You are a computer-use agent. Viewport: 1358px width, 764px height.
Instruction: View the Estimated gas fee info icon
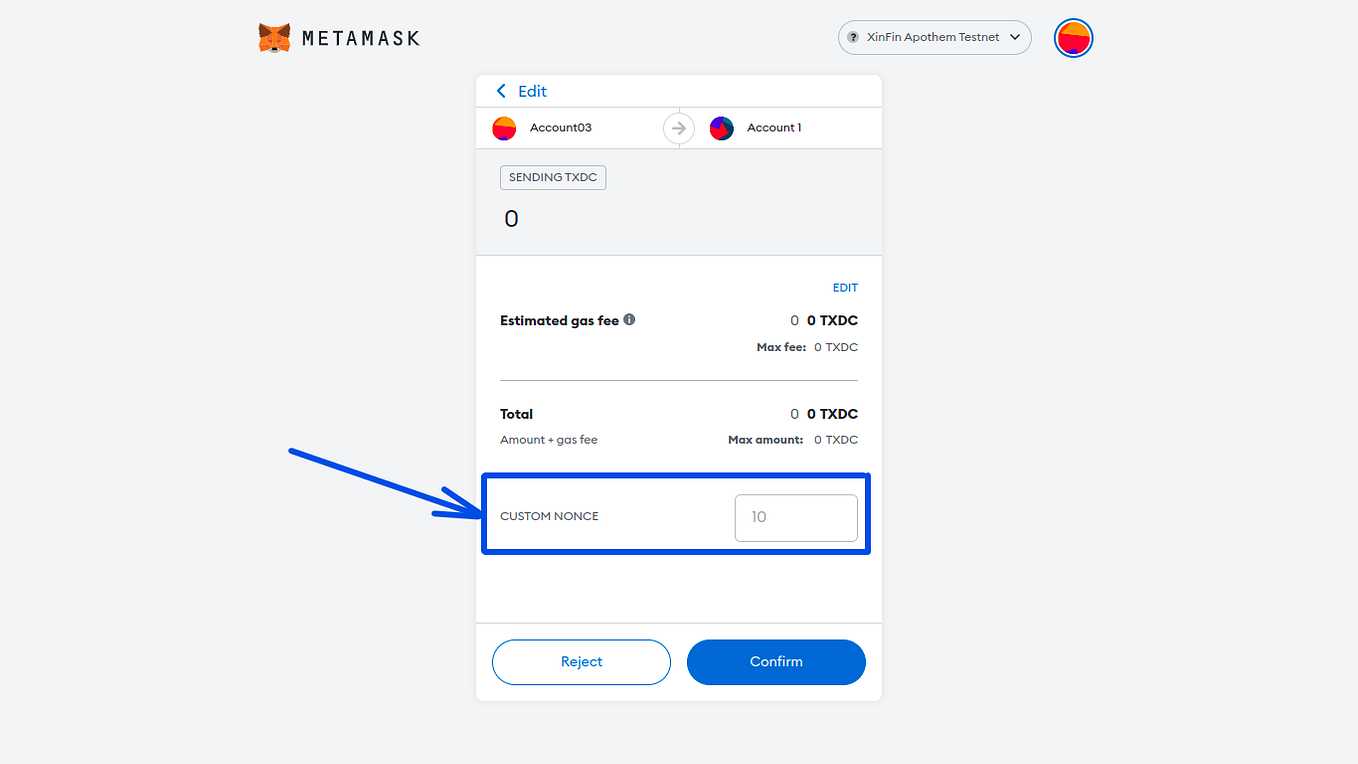click(x=629, y=319)
